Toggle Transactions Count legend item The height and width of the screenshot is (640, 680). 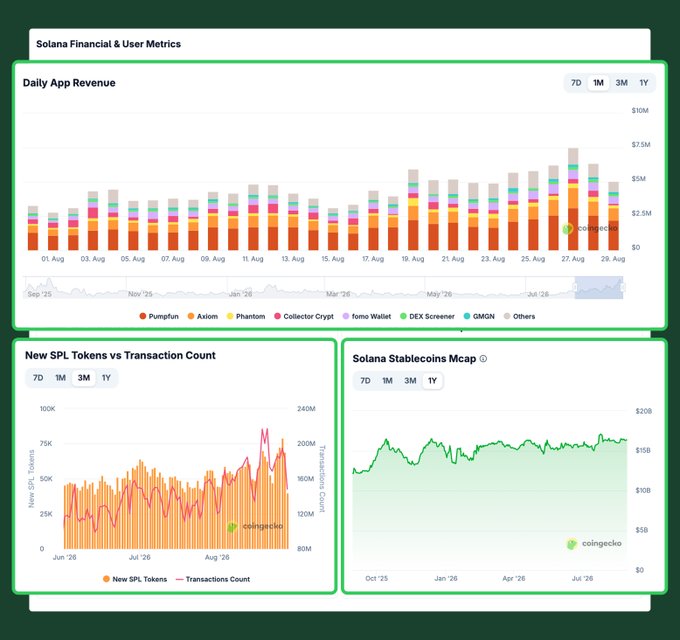pos(213,579)
